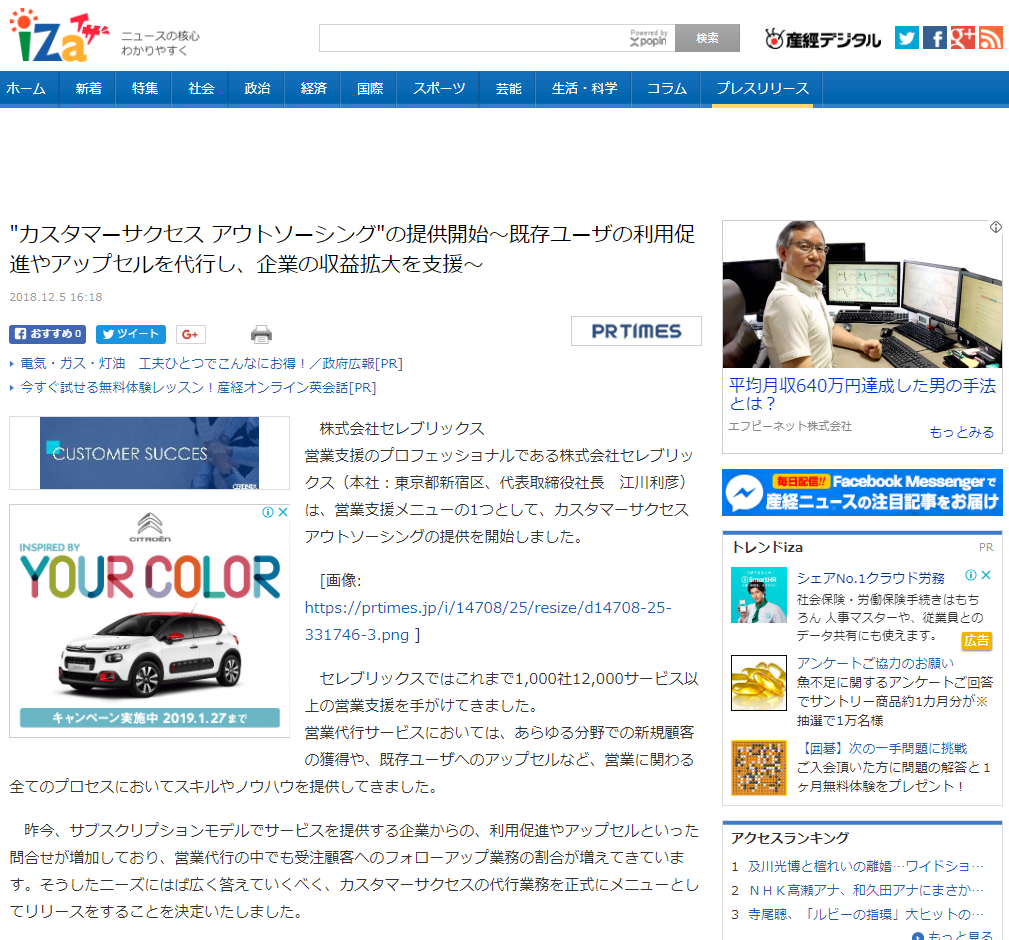Open the 生活・科学 navigation tab
Screen dimensions: 1009x940
tap(584, 88)
